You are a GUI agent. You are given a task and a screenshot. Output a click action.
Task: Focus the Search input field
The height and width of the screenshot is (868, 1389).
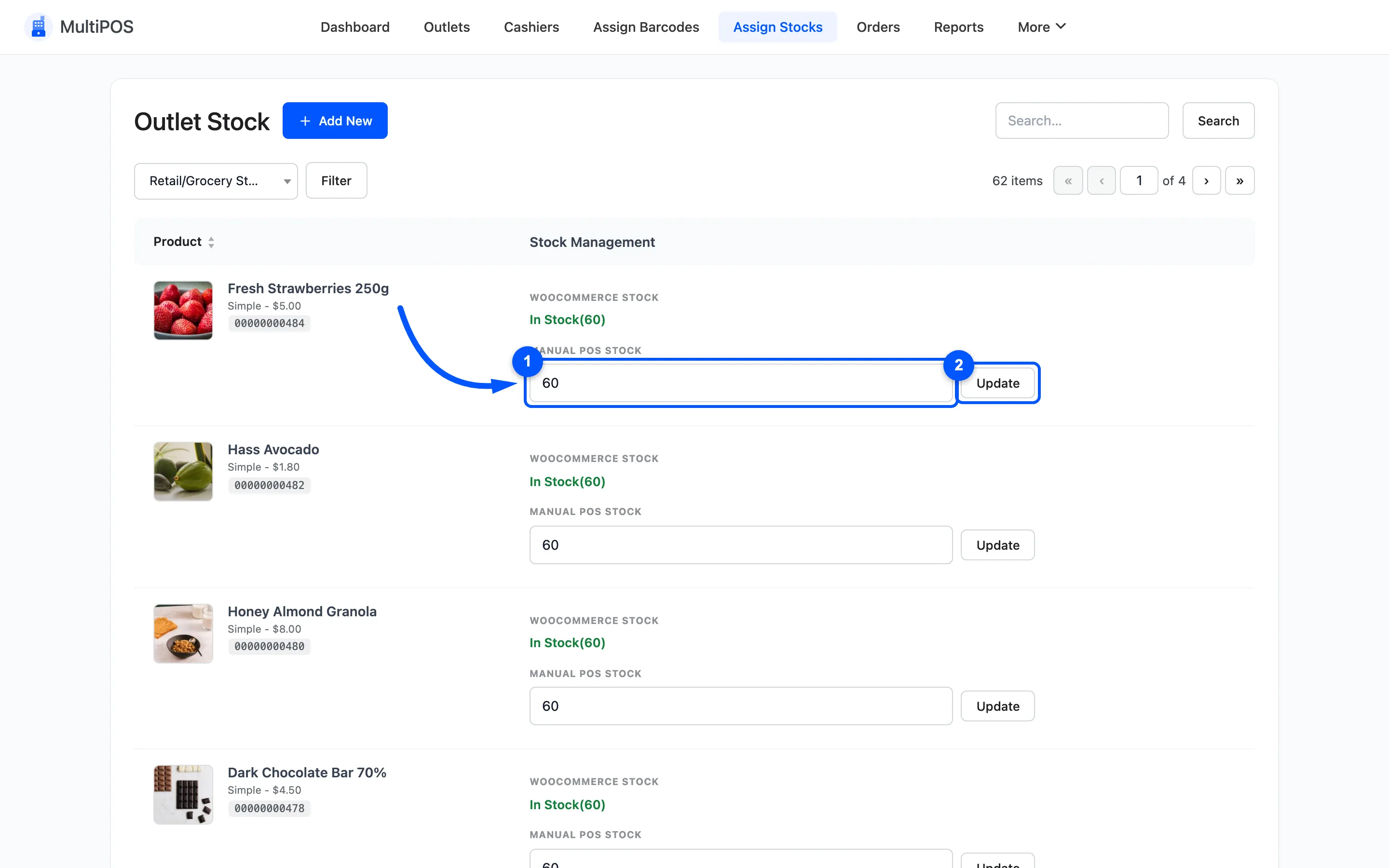pyautogui.click(x=1082, y=121)
